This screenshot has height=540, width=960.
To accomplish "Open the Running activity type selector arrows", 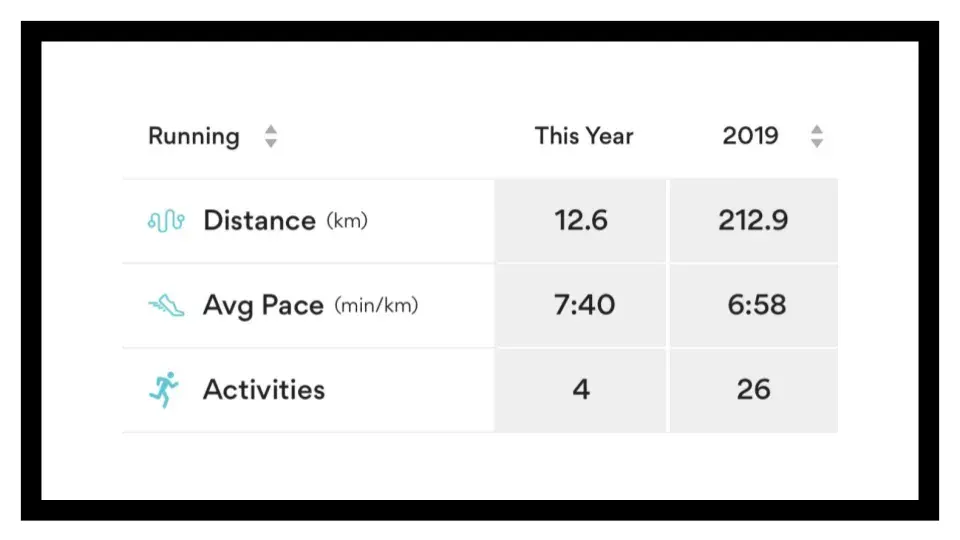I will [271, 137].
